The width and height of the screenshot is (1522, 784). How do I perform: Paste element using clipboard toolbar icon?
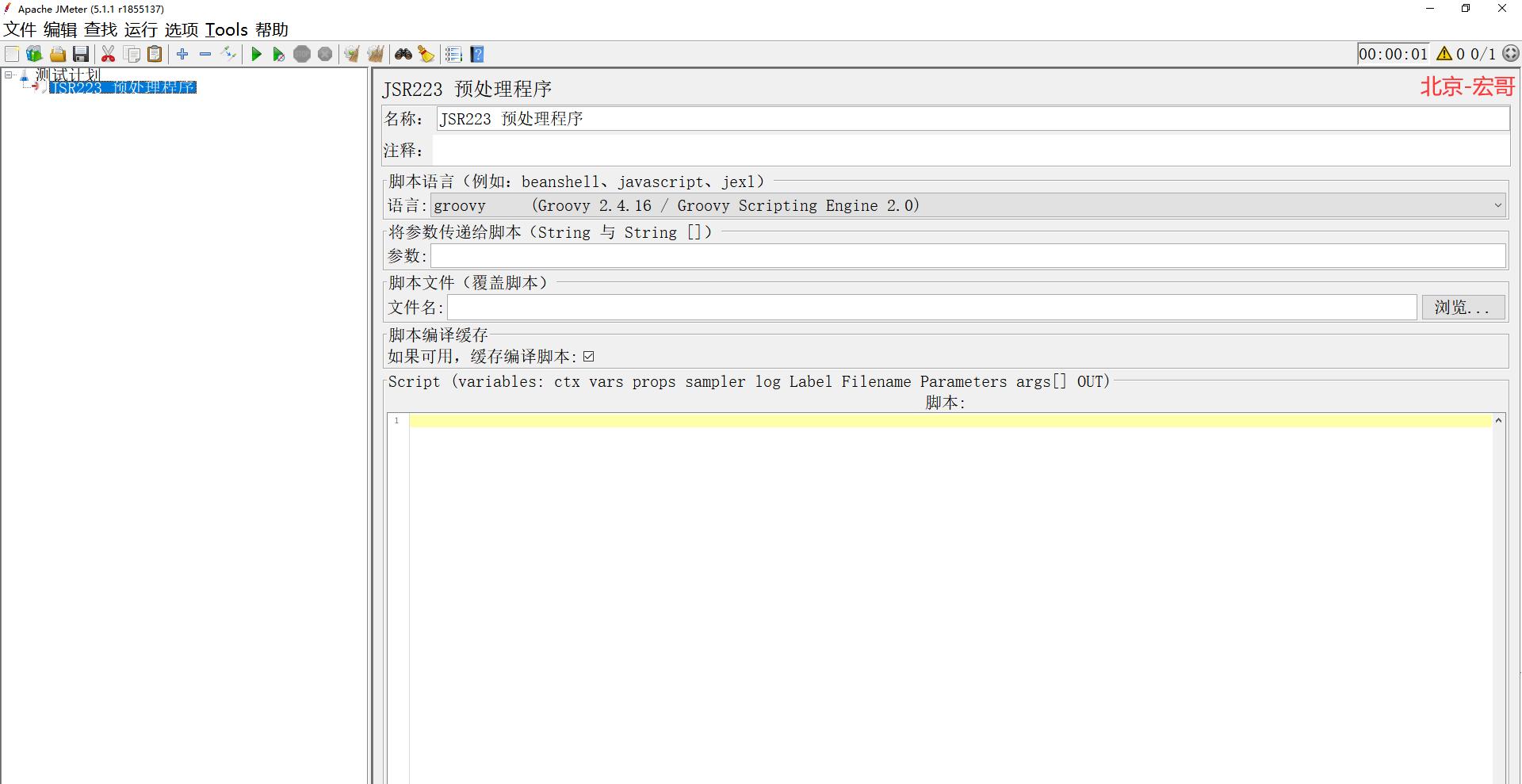(x=155, y=54)
